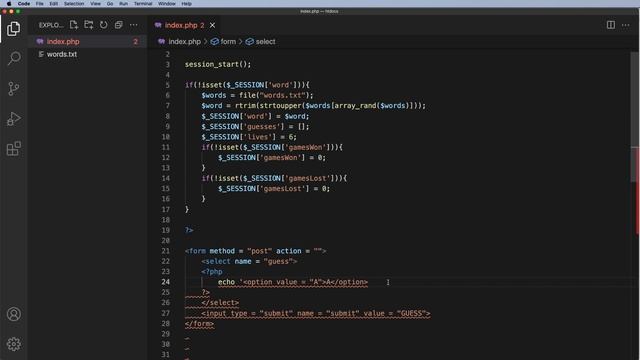Open the Source Control view
Viewport: 640px width, 360px height.
tap(13, 88)
